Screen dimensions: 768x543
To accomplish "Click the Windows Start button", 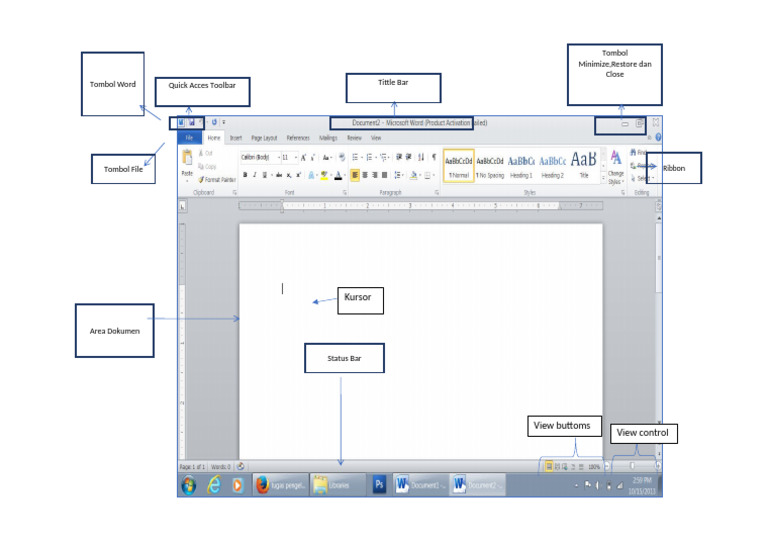I will point(189,485).
